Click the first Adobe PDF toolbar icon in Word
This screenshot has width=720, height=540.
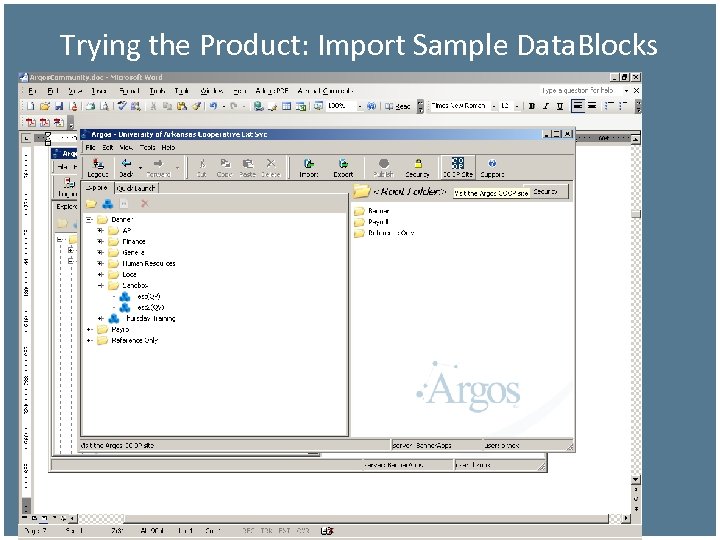click(31, 122)
